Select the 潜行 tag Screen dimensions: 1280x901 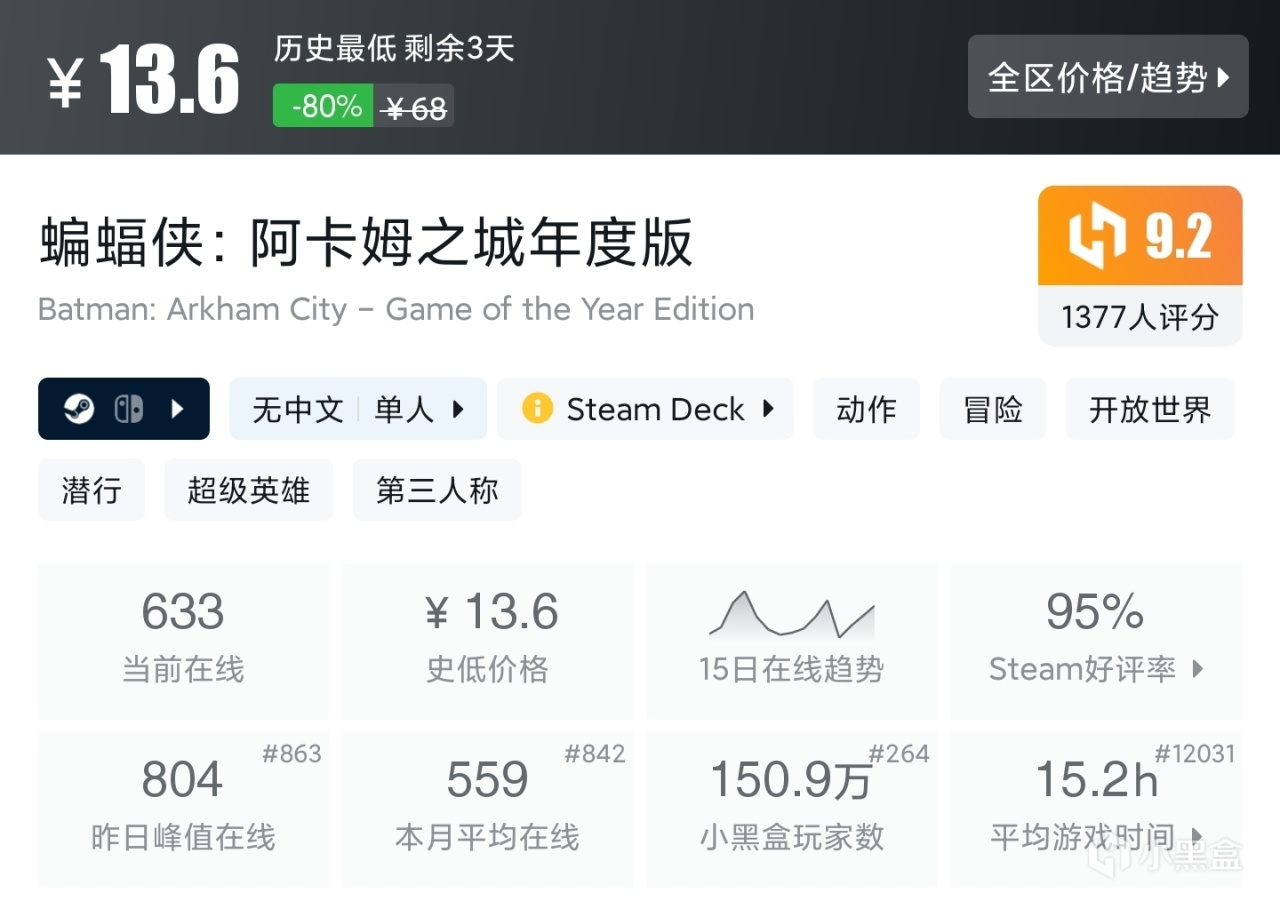pos(91,490)
